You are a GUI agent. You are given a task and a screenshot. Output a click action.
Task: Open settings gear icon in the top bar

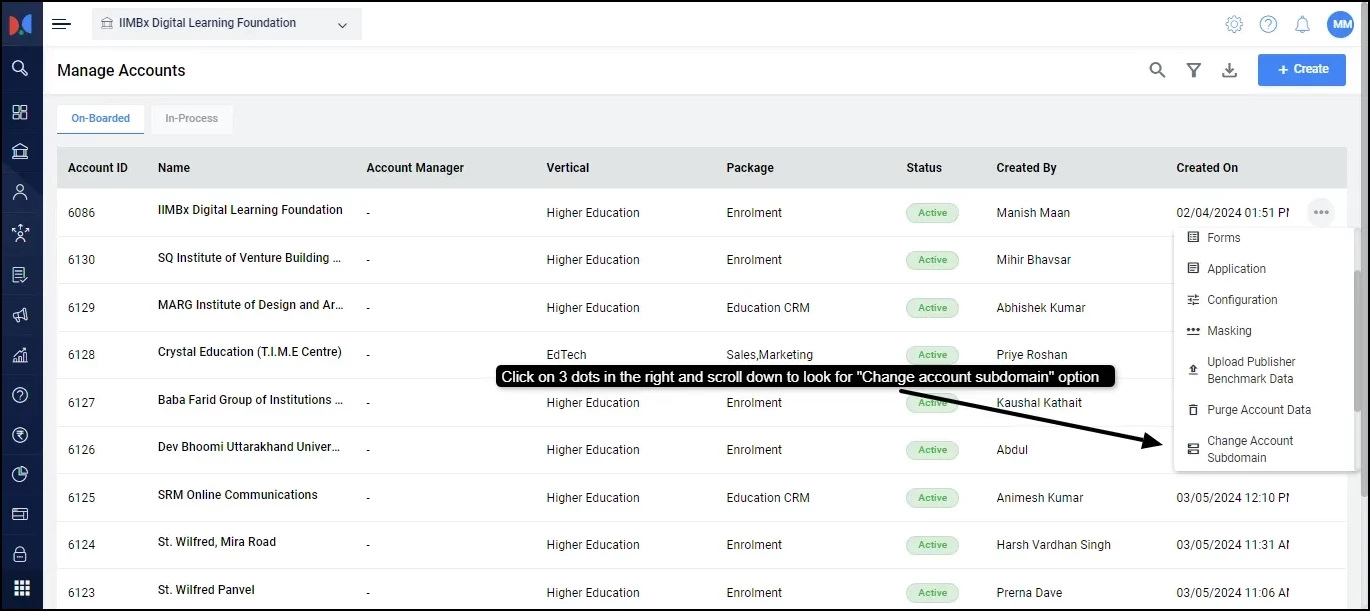tap(1234, 24)
